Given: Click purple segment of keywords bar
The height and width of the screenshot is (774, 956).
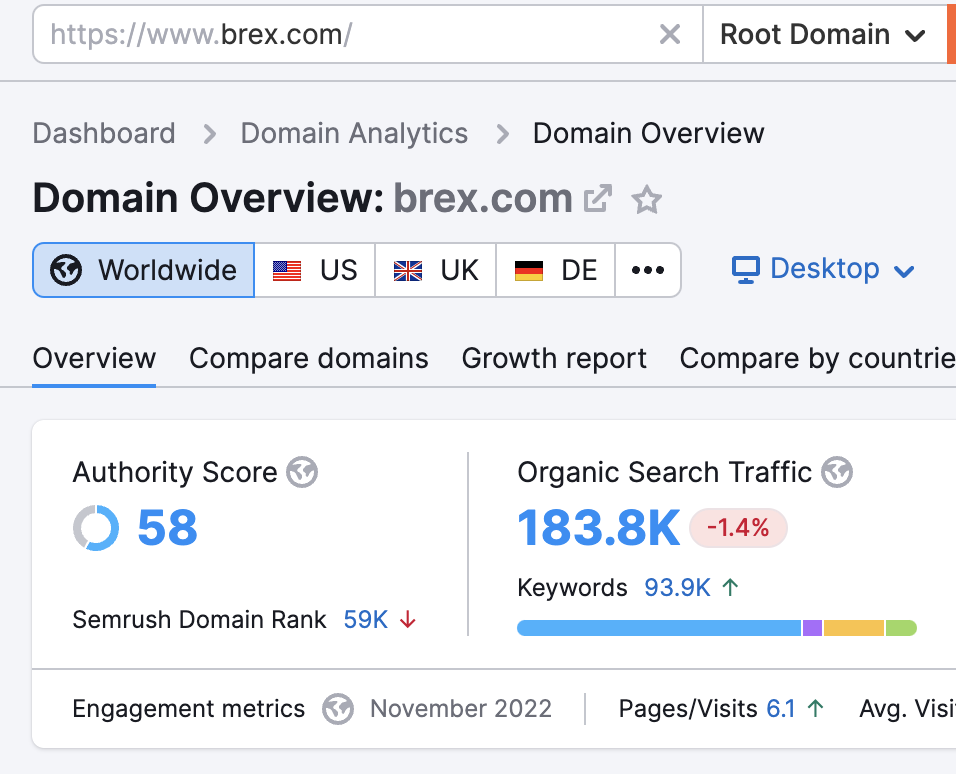Looking at the screenshot, I should point(812,628).
